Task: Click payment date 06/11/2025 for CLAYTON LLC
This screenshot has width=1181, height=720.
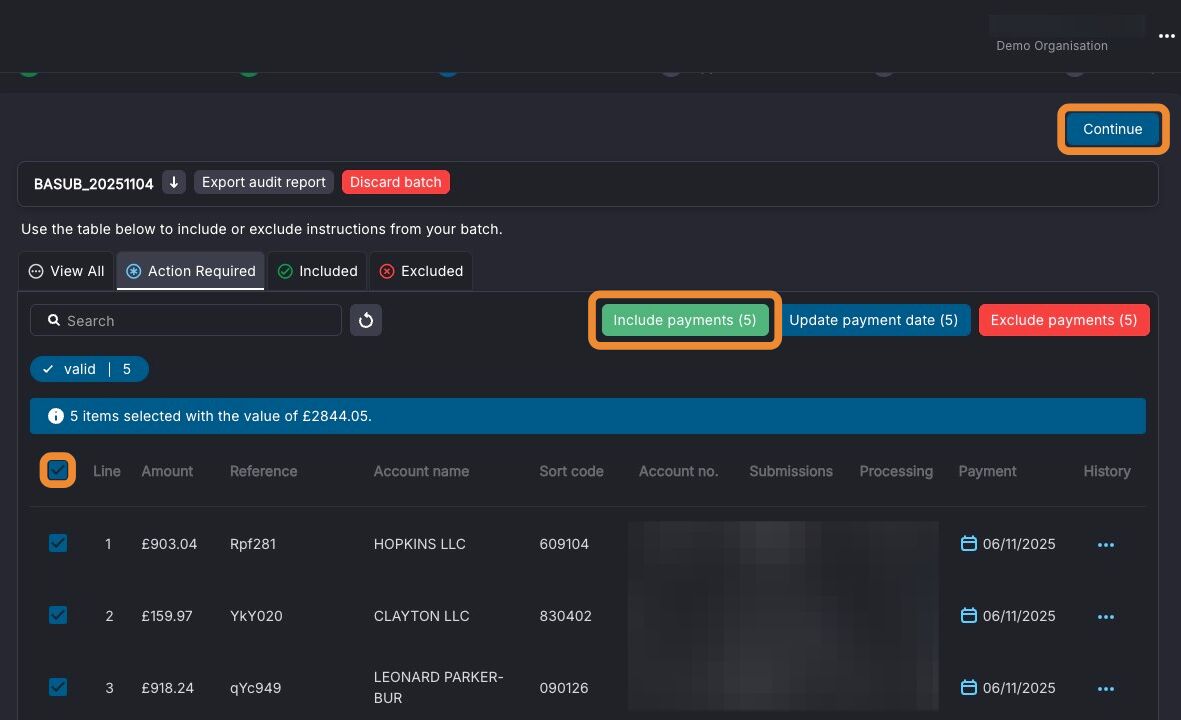Action: point(1019,616)
